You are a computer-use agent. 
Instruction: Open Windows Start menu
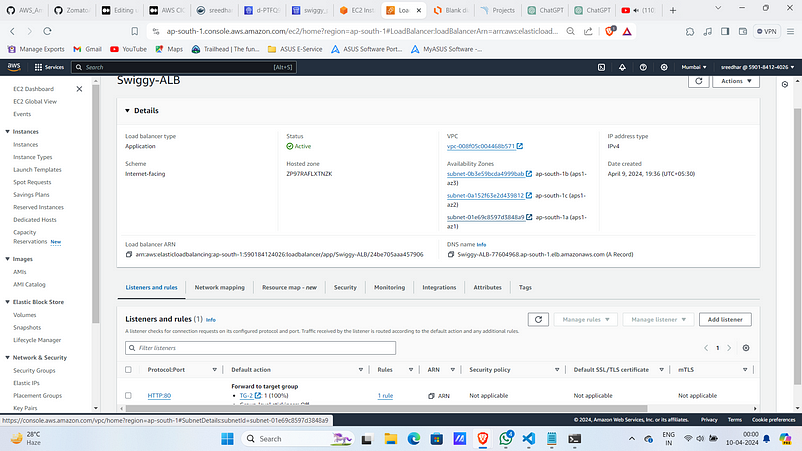coord(227,439)
